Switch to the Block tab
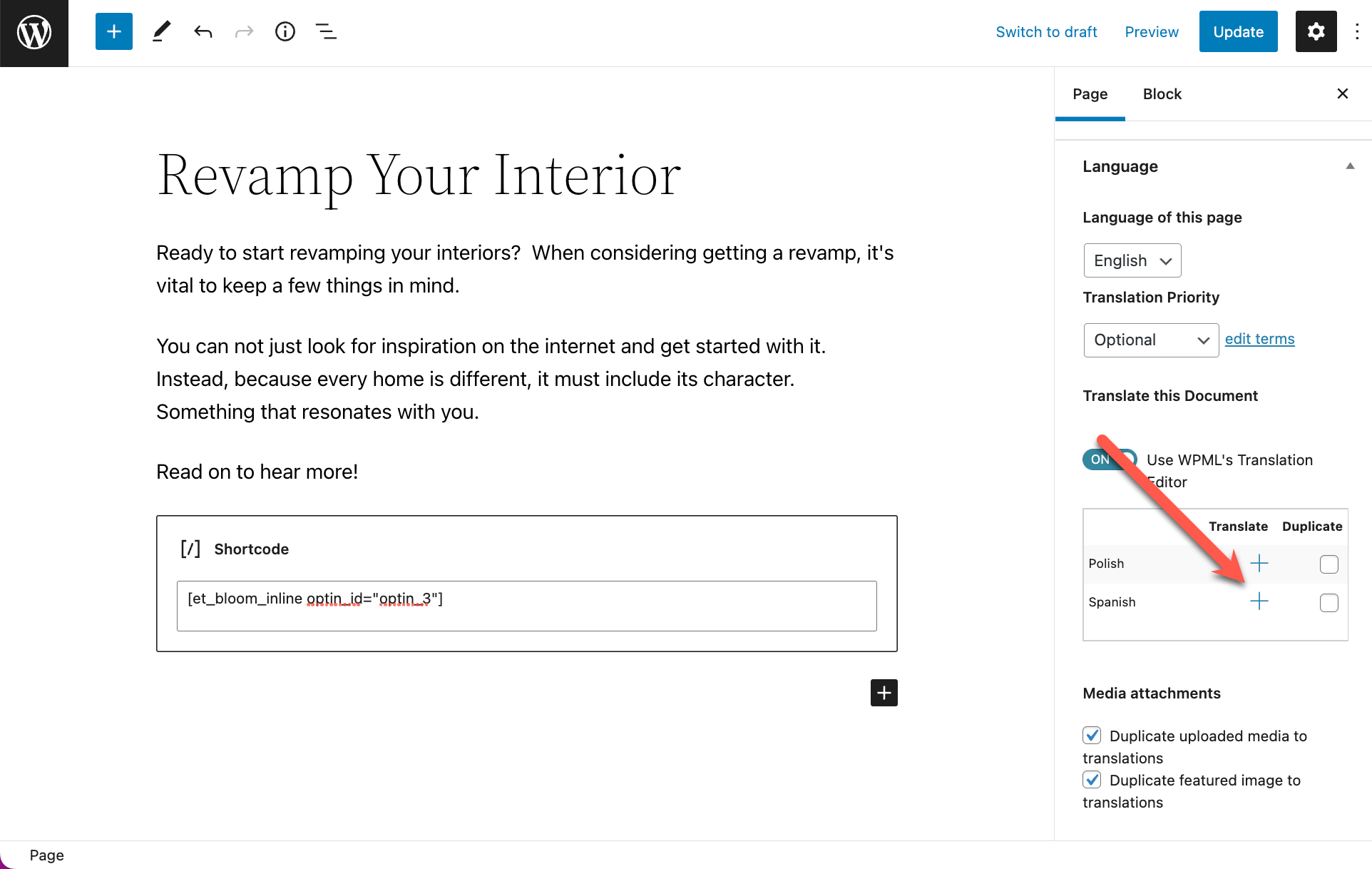 tap(1162, 93)
